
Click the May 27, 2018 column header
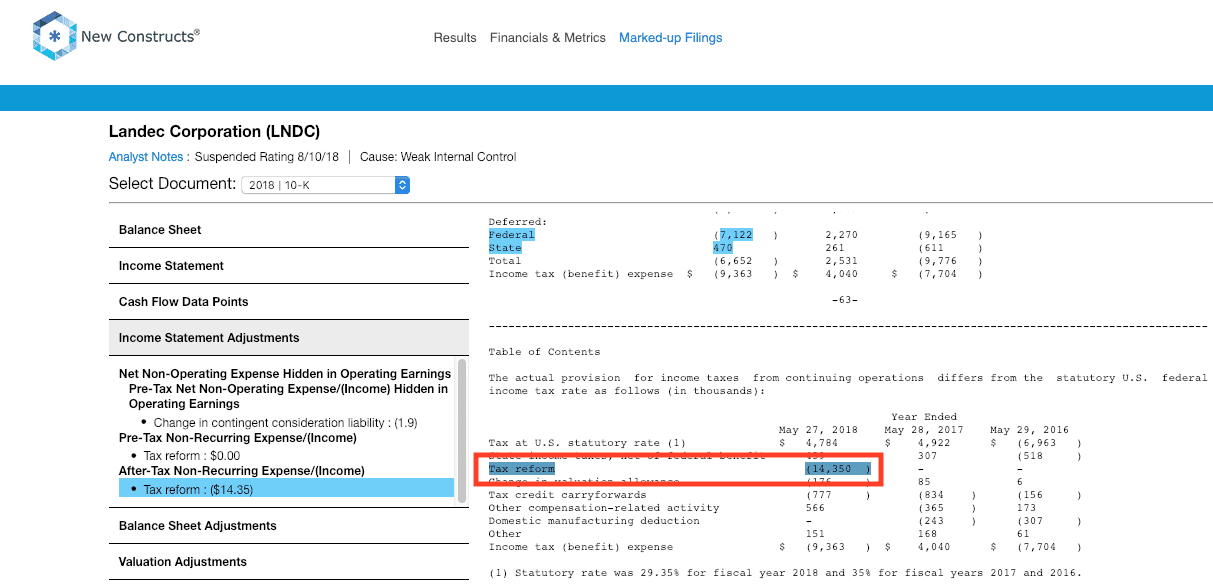point(819,430)
